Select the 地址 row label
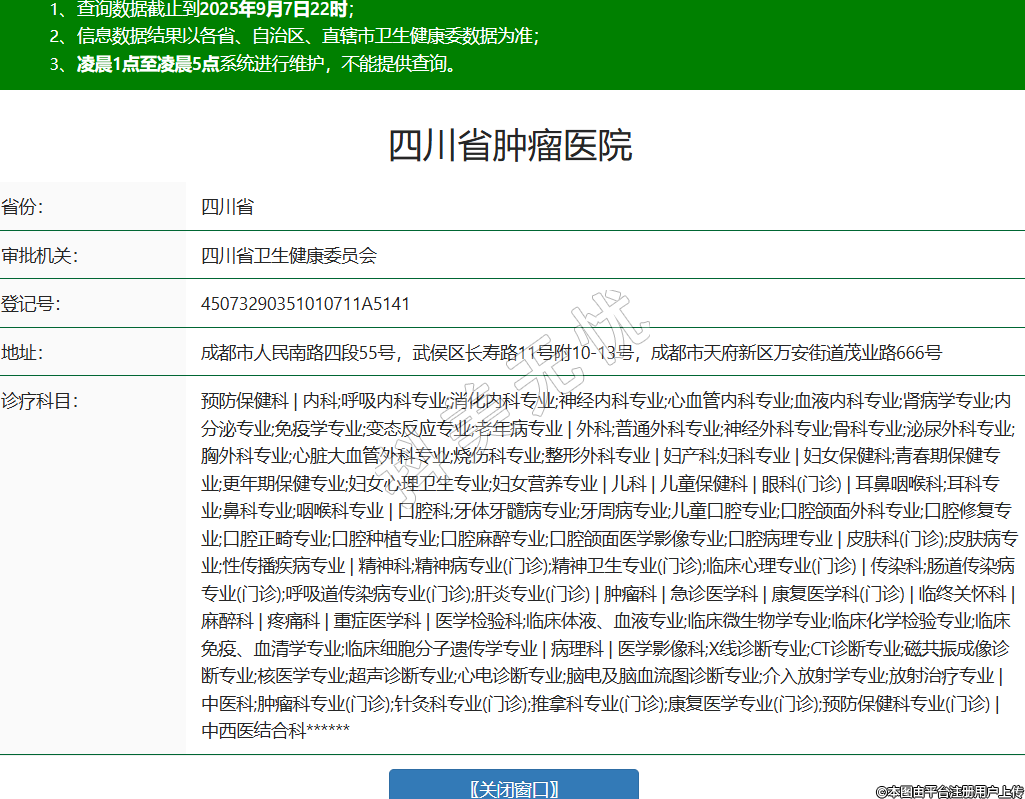 click(x=23, y=352)
